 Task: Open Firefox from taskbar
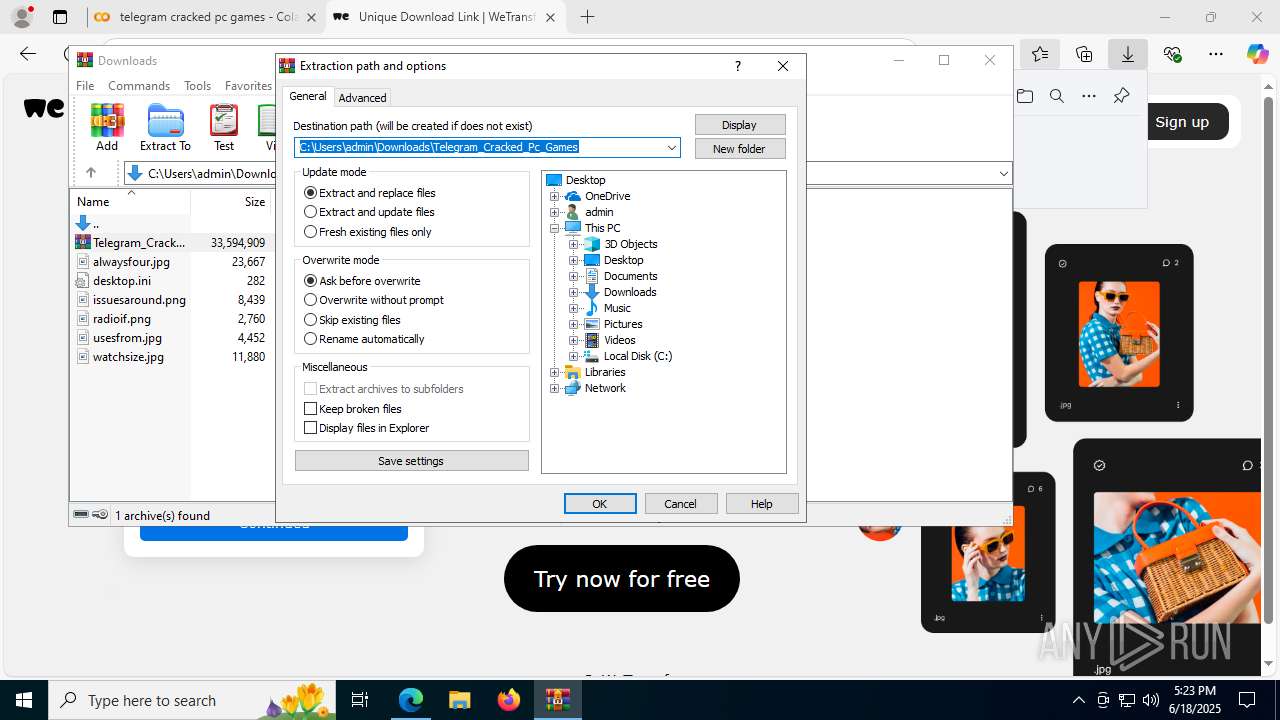click(x=509, y=700)
